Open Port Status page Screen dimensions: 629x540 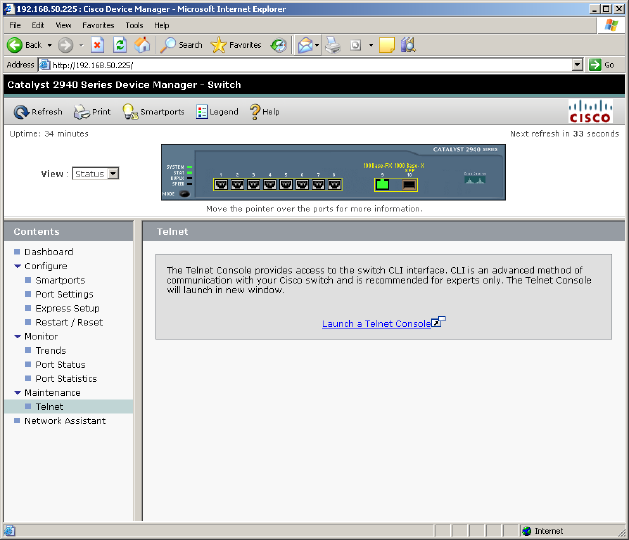60,365
